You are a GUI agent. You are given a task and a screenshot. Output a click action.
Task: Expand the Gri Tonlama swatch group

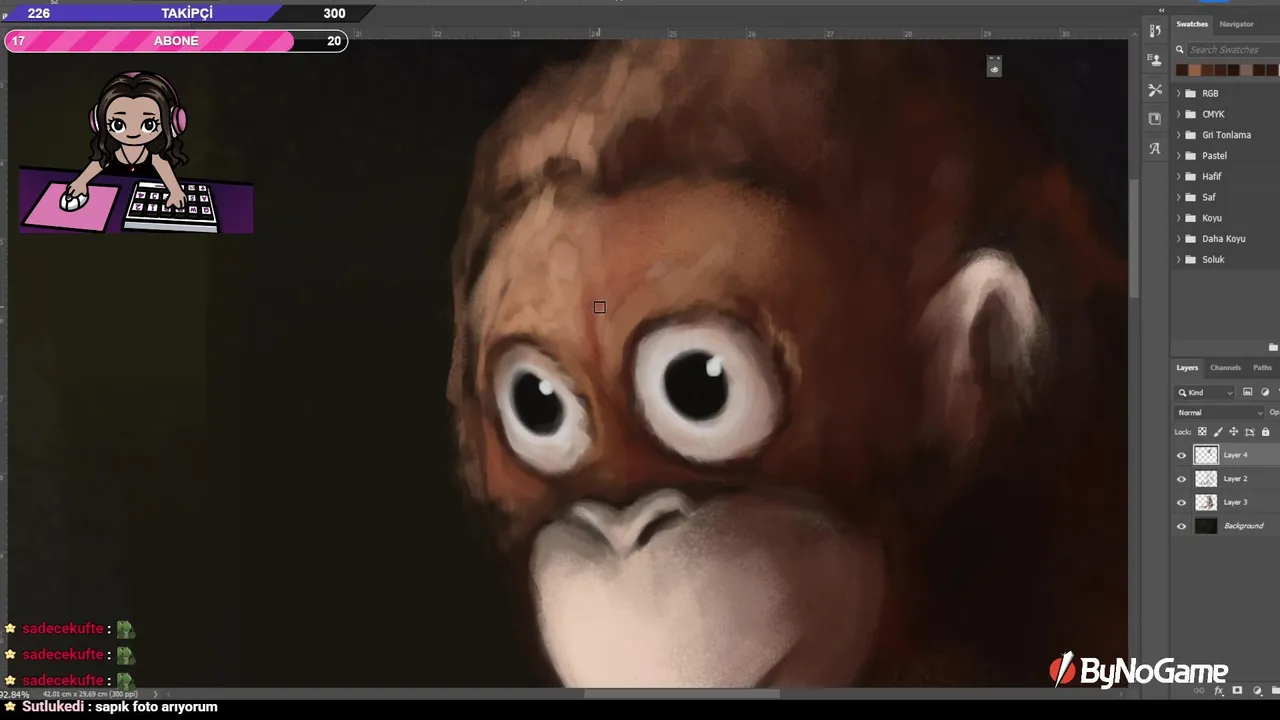(x=1178, y=135)
